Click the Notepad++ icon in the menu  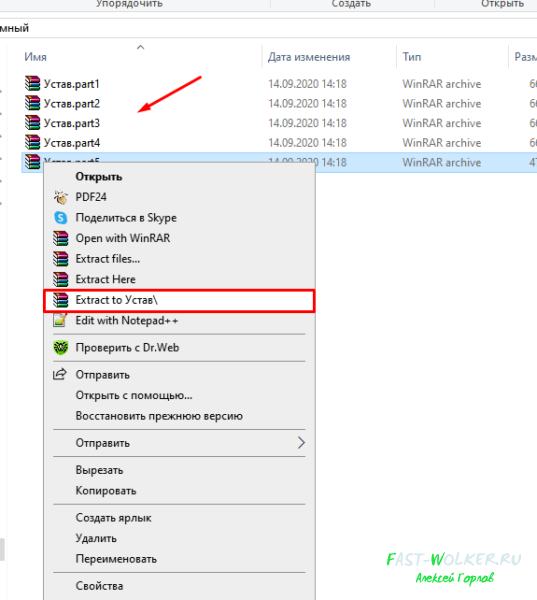[x=60, y=320]
